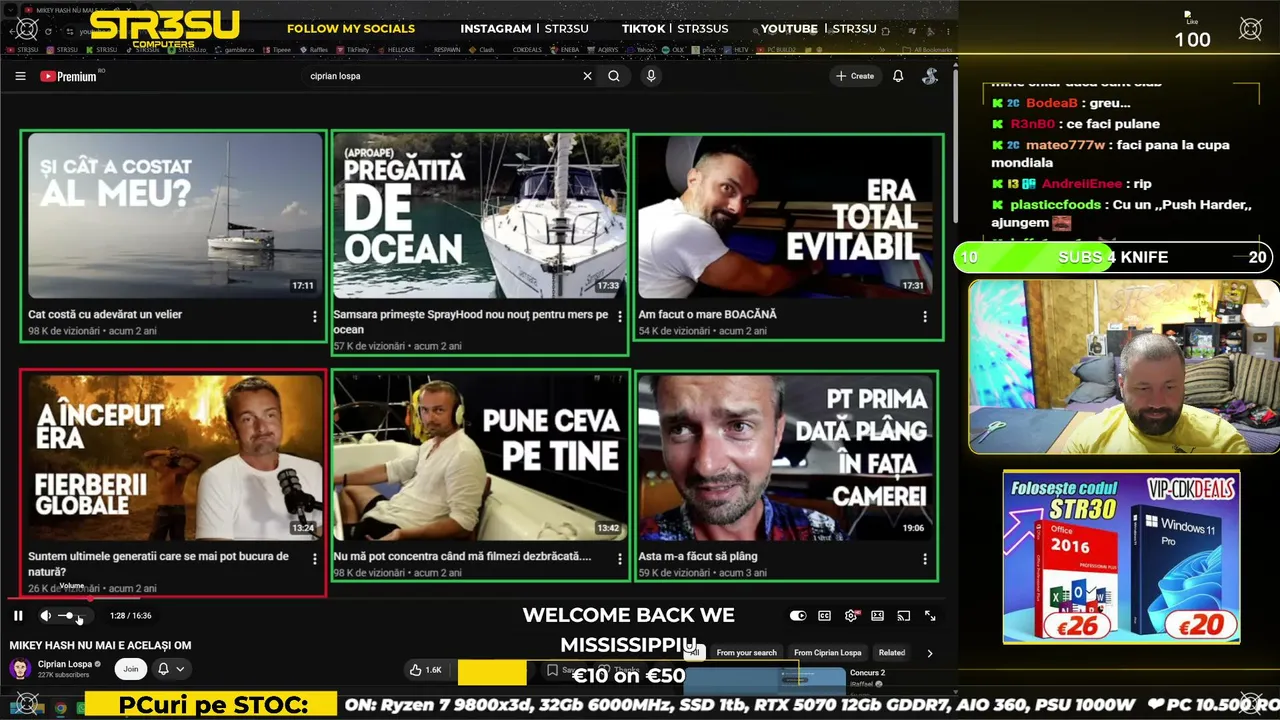Open the 'Pune ceva pe tine' thumbnail
The image size is (1280, 720).
pos(479,457)
